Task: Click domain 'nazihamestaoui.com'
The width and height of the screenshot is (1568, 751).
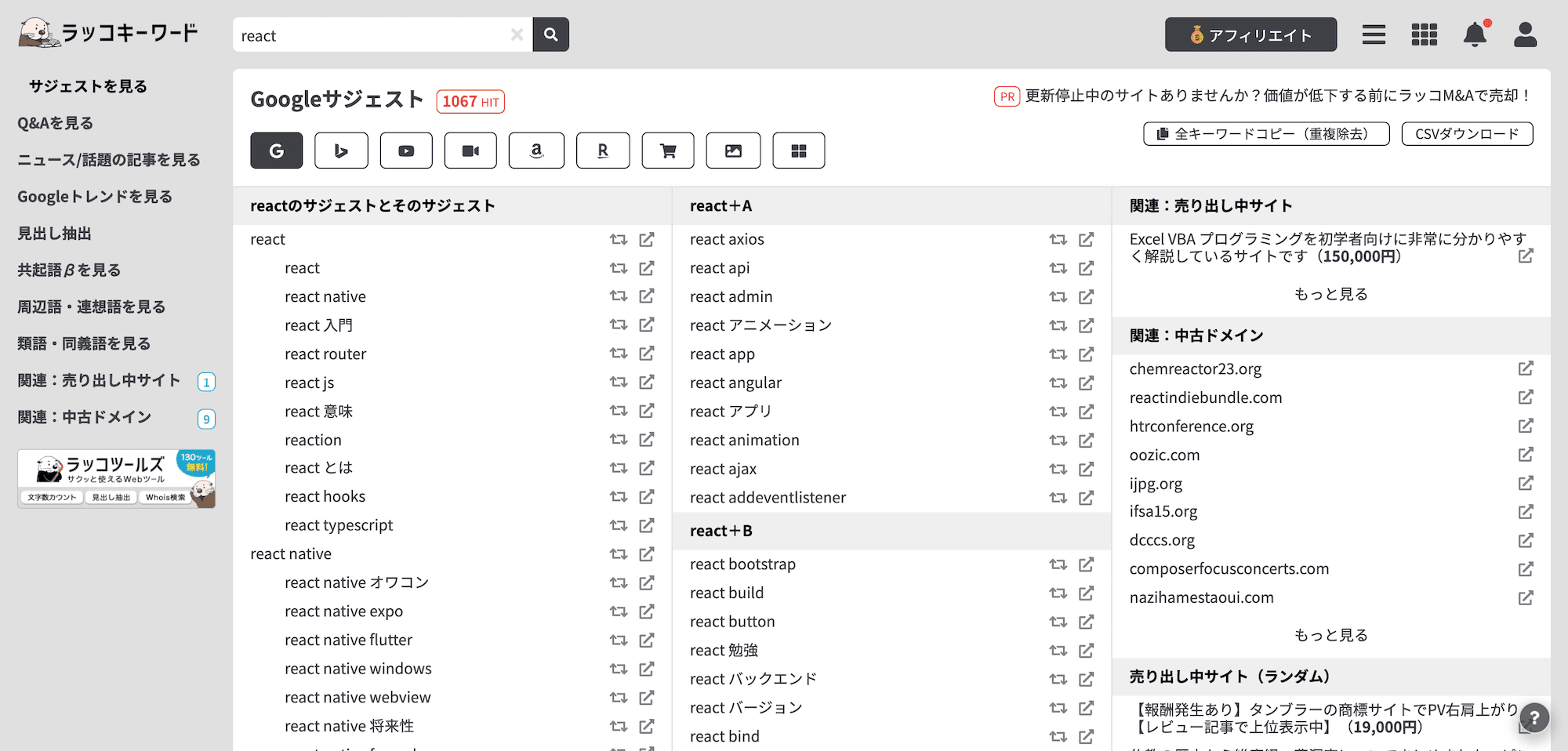Action: pos(1201,597)
